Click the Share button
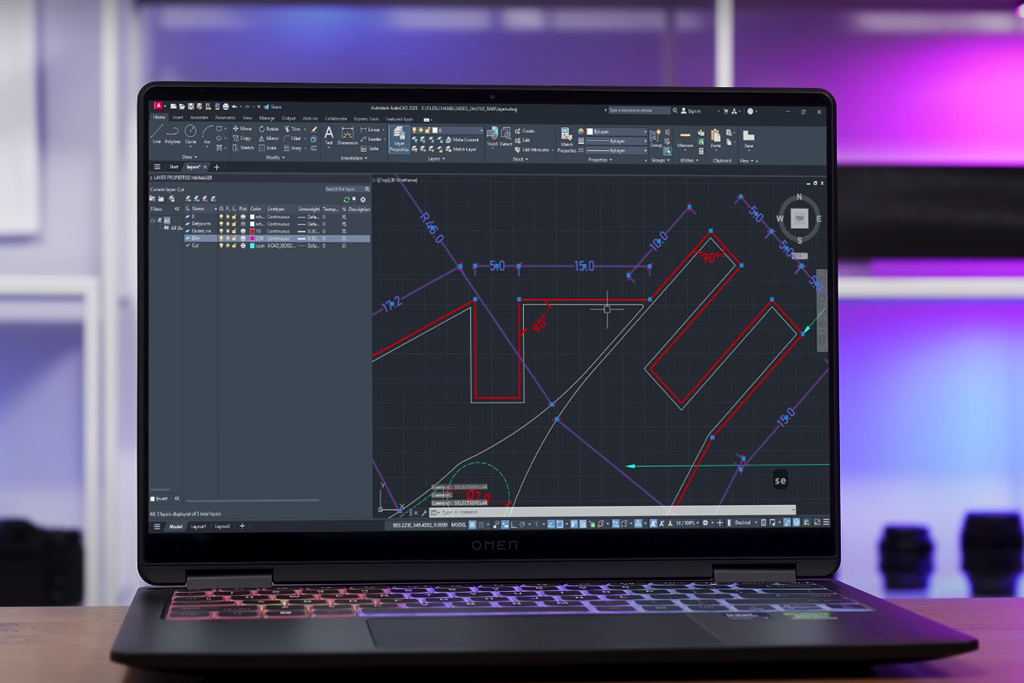The height and width of the screenshot is (683, 1024). pos(272,107)
